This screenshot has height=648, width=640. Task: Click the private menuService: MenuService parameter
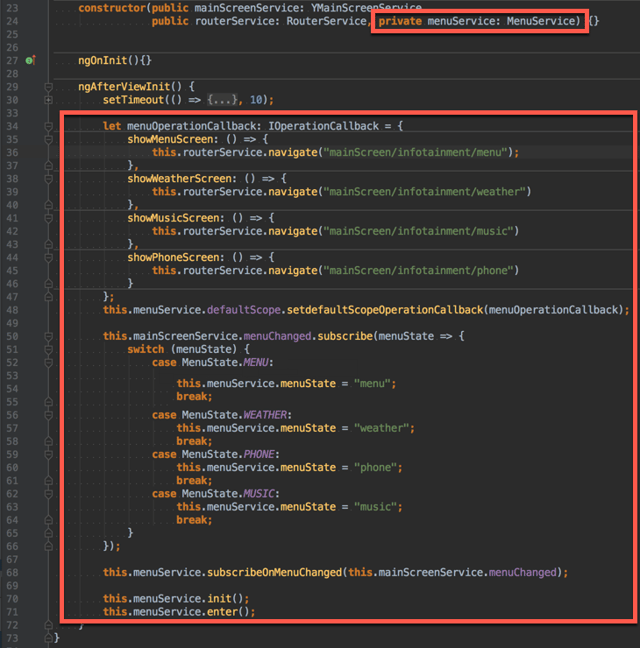click(x=479, y=21)
